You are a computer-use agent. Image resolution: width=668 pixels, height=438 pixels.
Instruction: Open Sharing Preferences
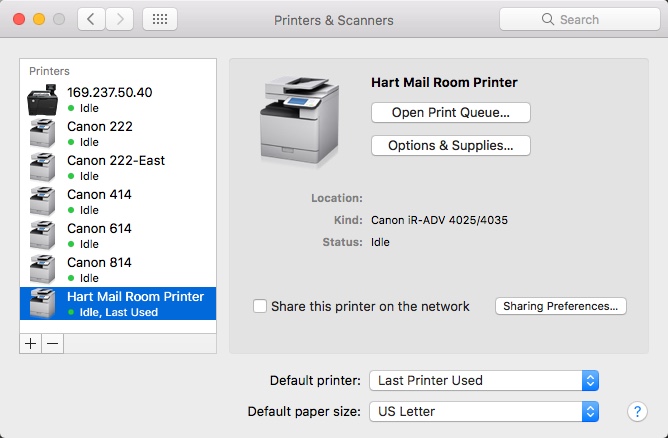[x=561, y=306]
